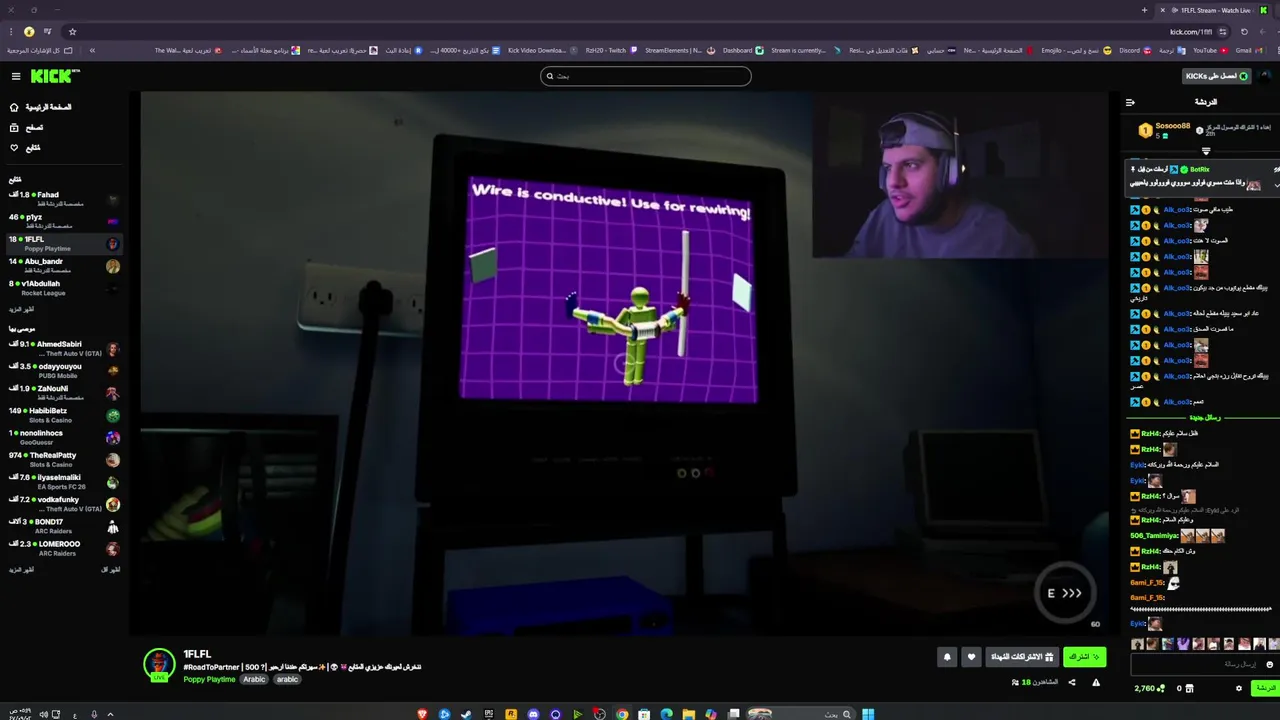
Task: Open Home page in sidebar
Action: coord(40,107)
